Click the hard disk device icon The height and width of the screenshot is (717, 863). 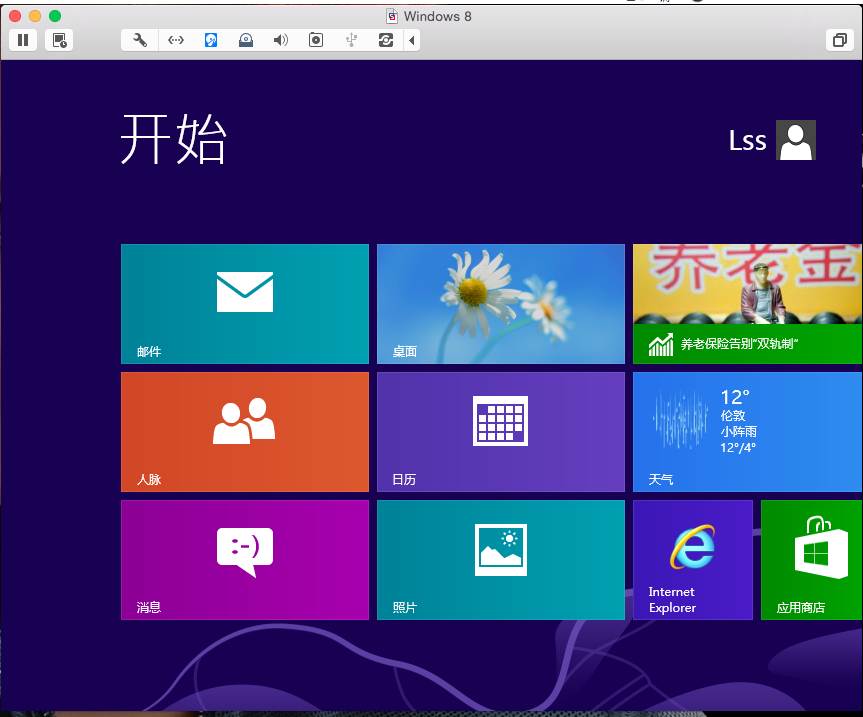[x=211, y=40]
